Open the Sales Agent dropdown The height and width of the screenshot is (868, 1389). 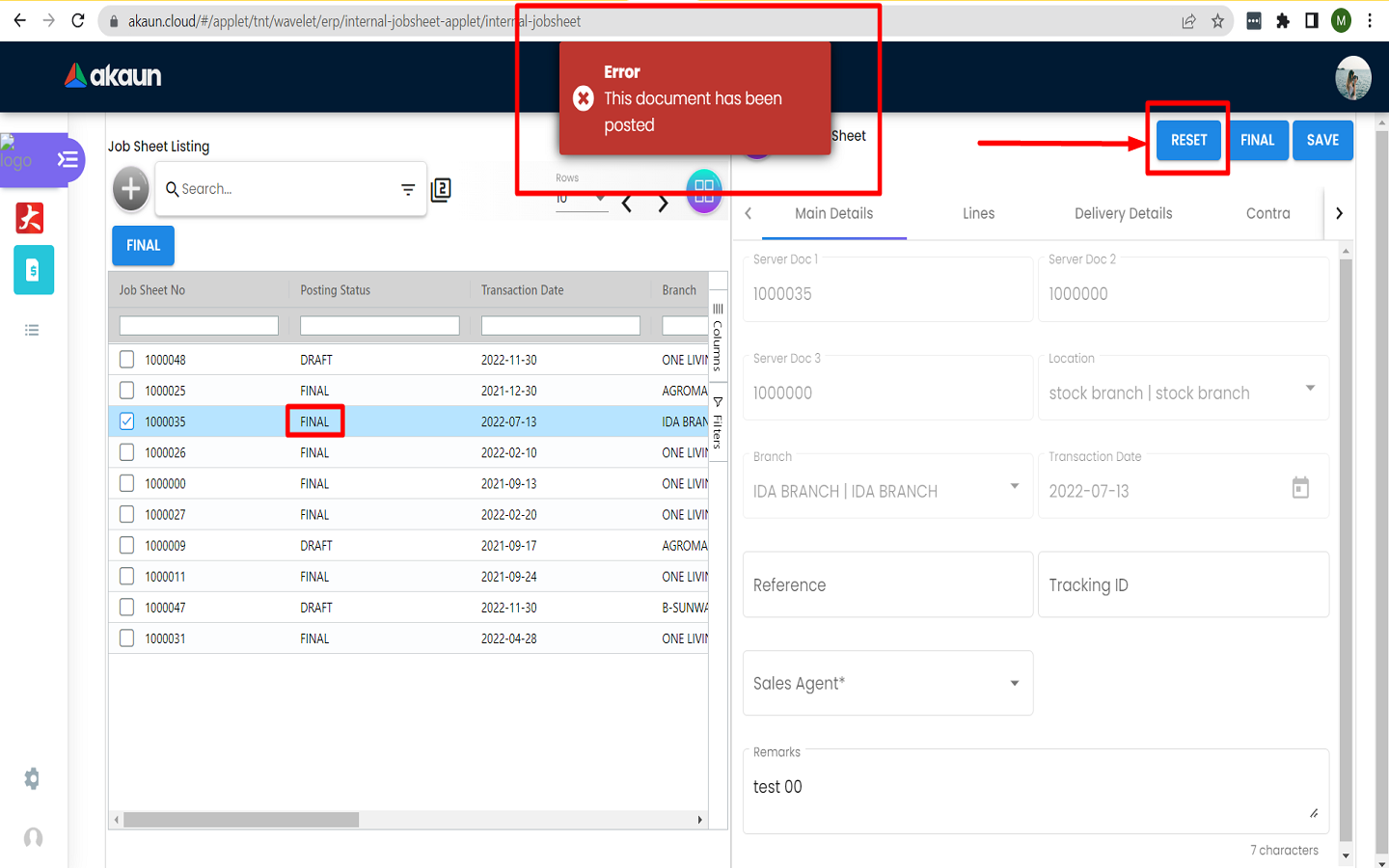(1014, 684)
